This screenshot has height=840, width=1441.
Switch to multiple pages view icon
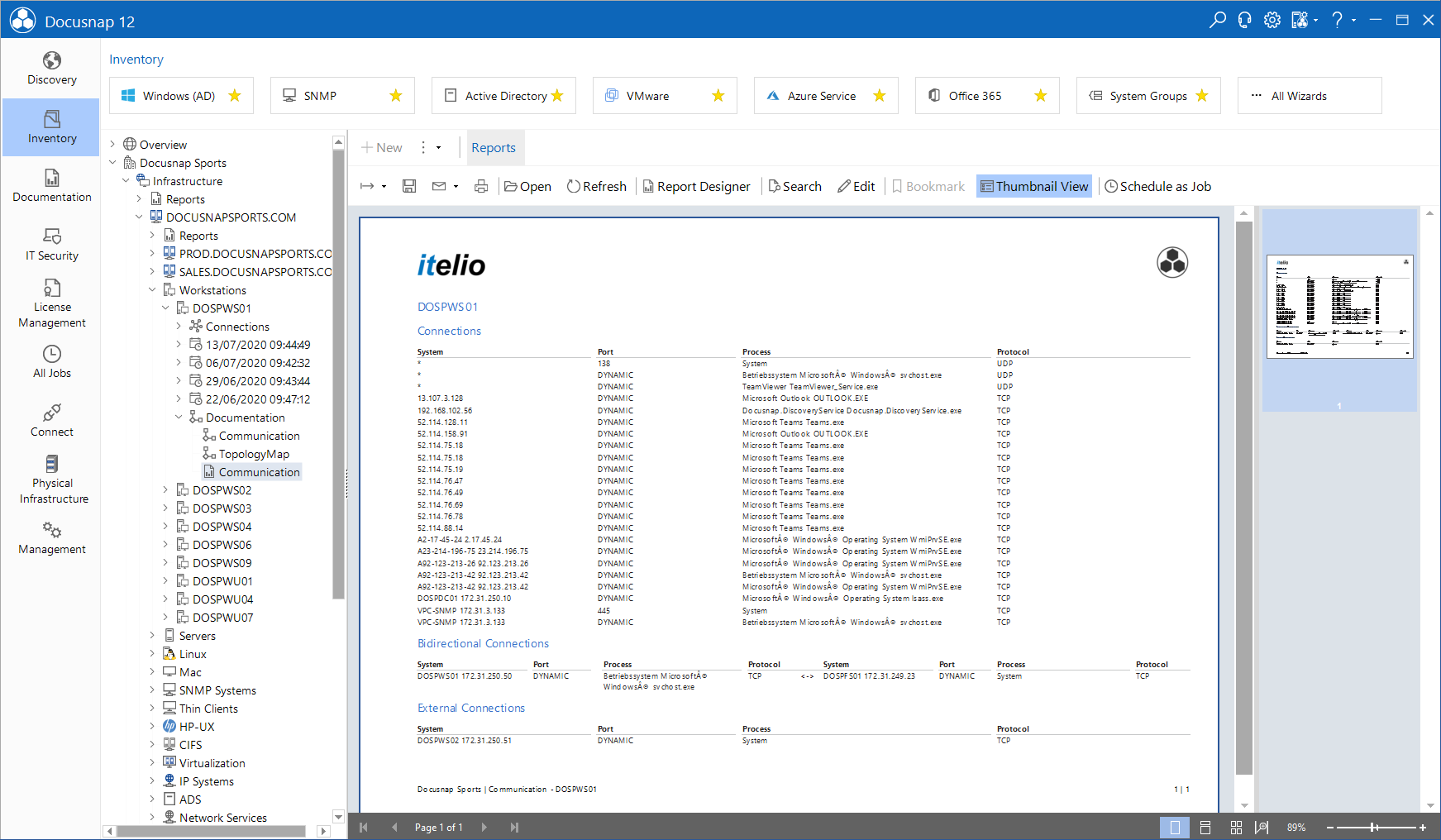[1236, 827]
